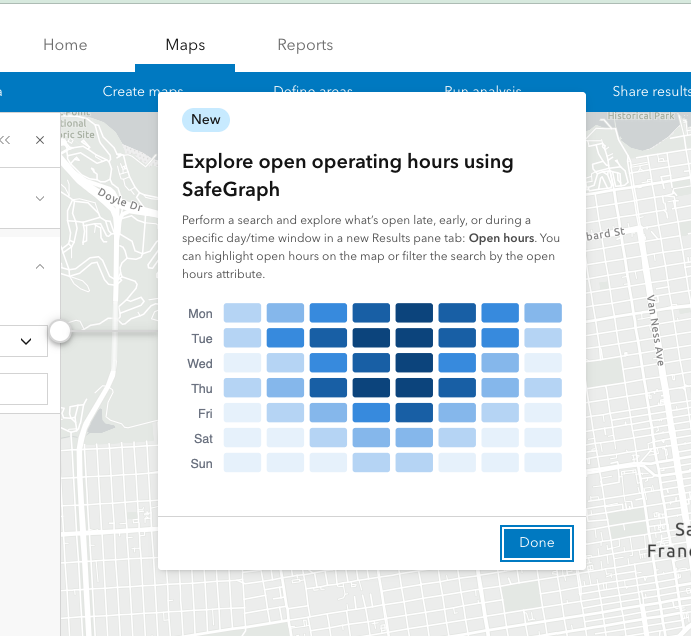Click the Van Ness Ave map label
Screen dimensions: 691x636
[x=655, y=331]
